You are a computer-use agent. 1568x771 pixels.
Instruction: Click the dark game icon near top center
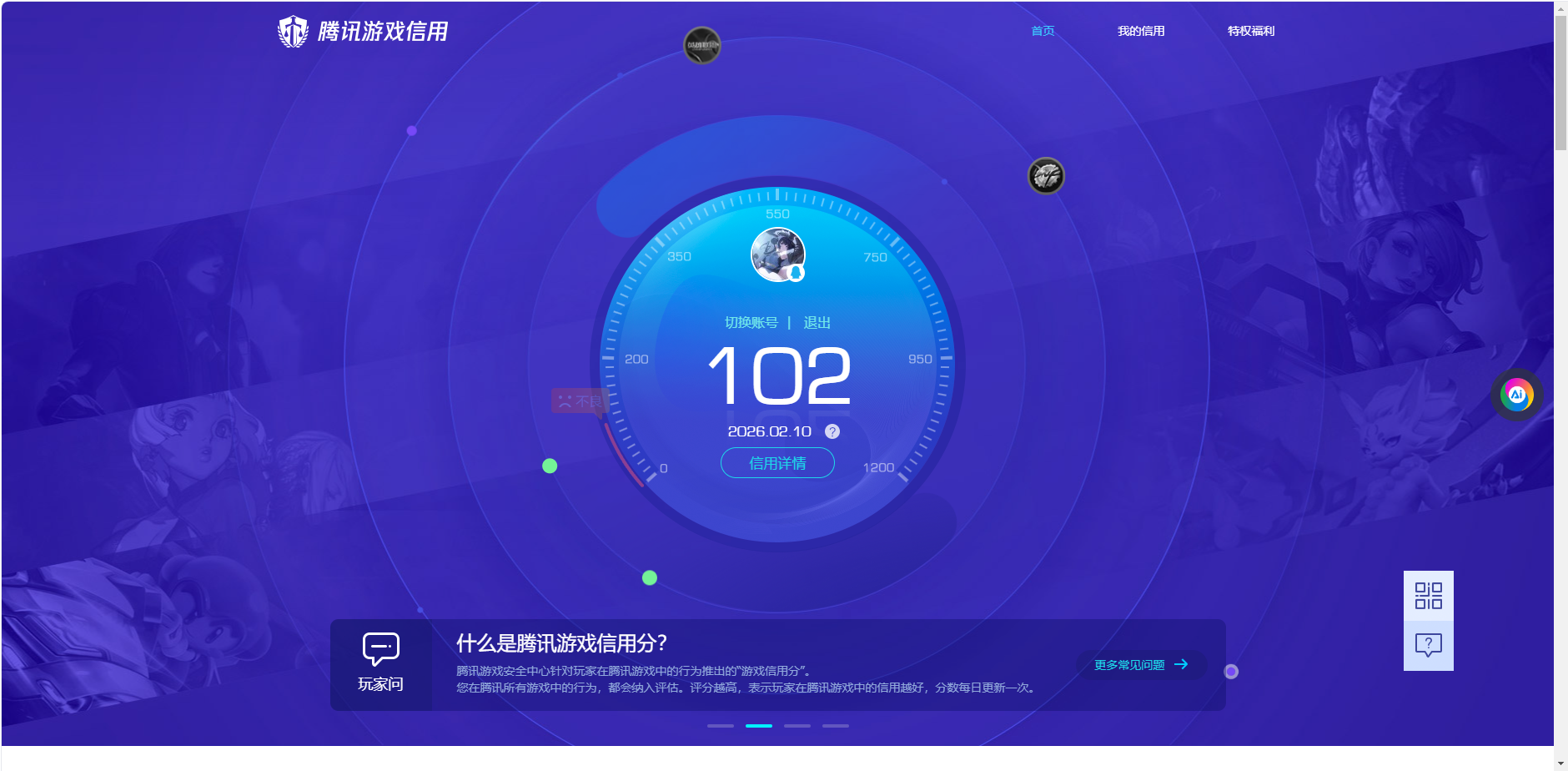(x=702, y=45)
